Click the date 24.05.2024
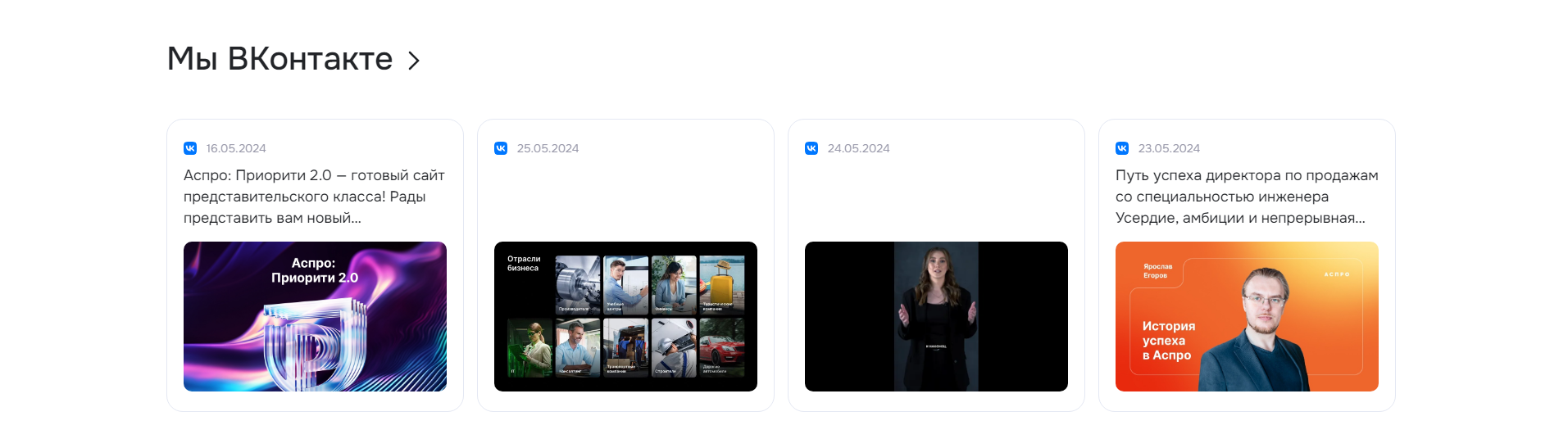Viewport: 1568px width, 448px height. (858, 148)
